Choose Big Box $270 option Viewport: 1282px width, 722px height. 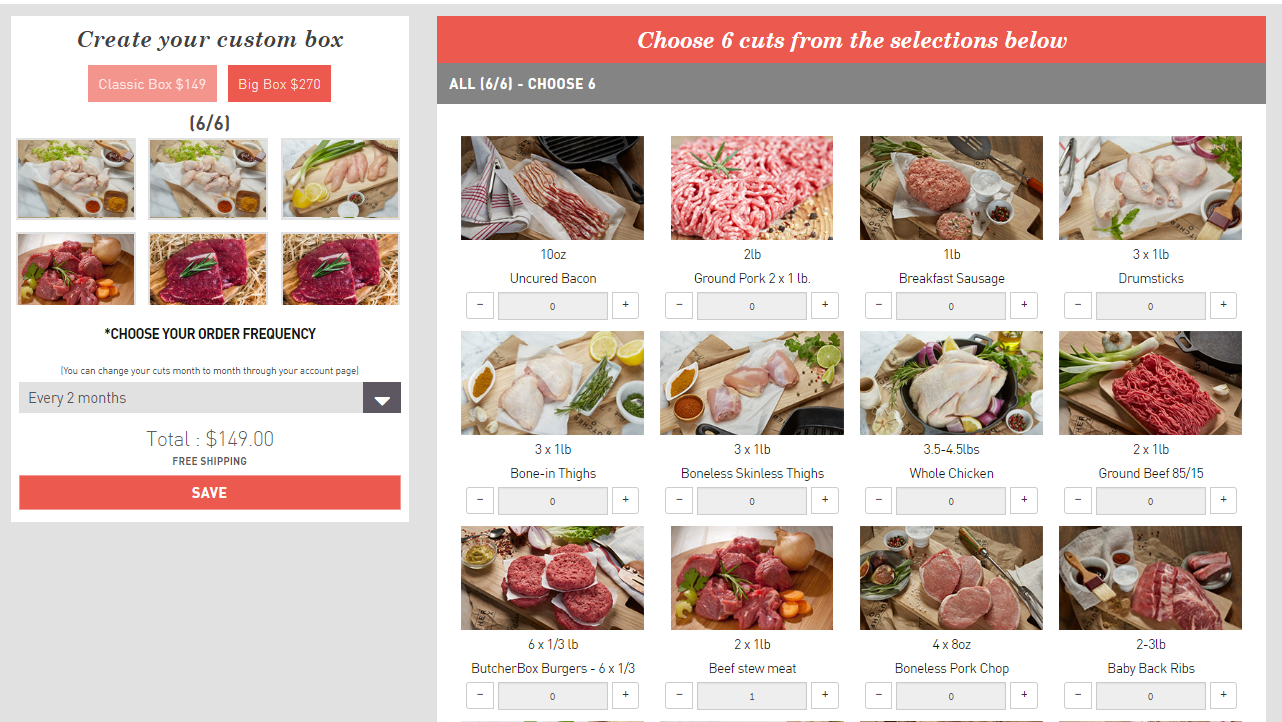(x=279, y=84)
